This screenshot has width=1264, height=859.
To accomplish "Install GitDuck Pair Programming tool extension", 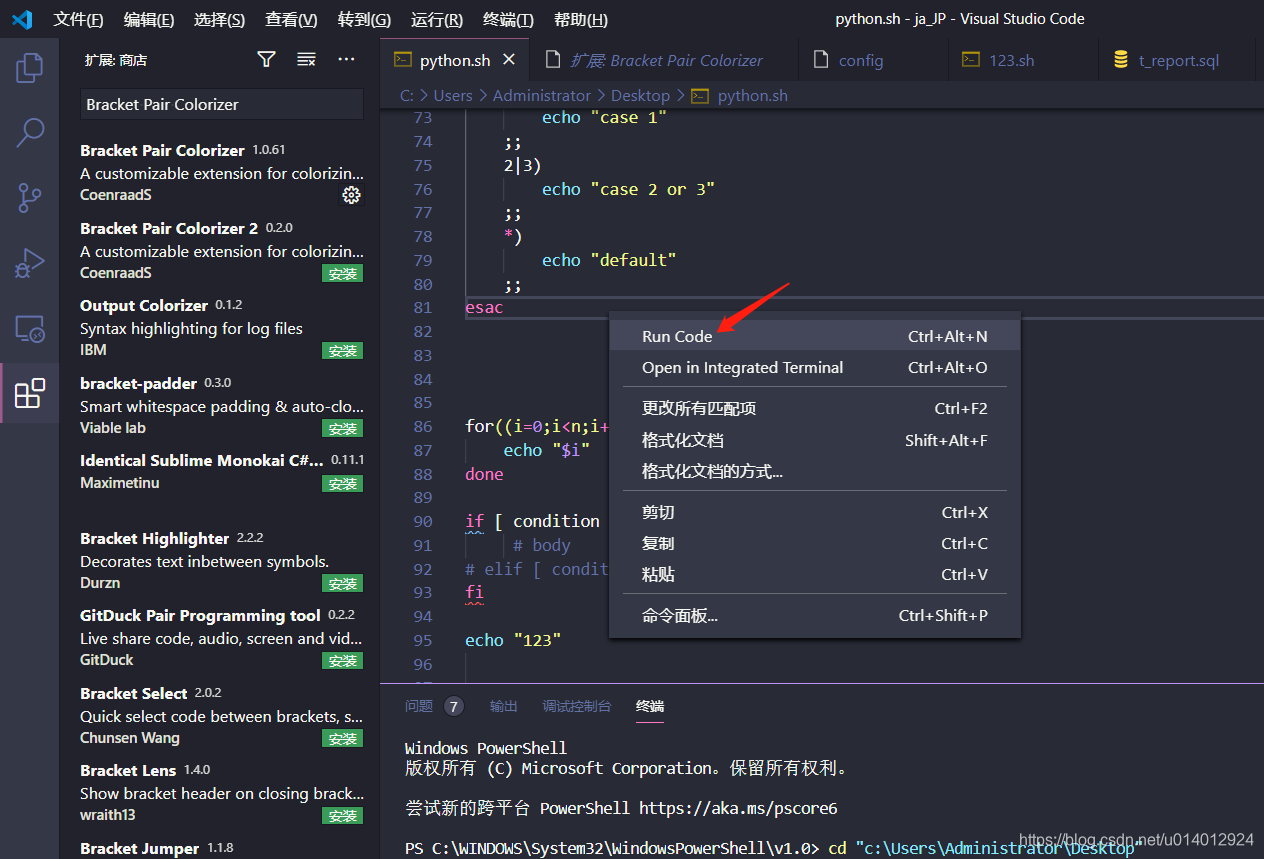I will (343, 660).
